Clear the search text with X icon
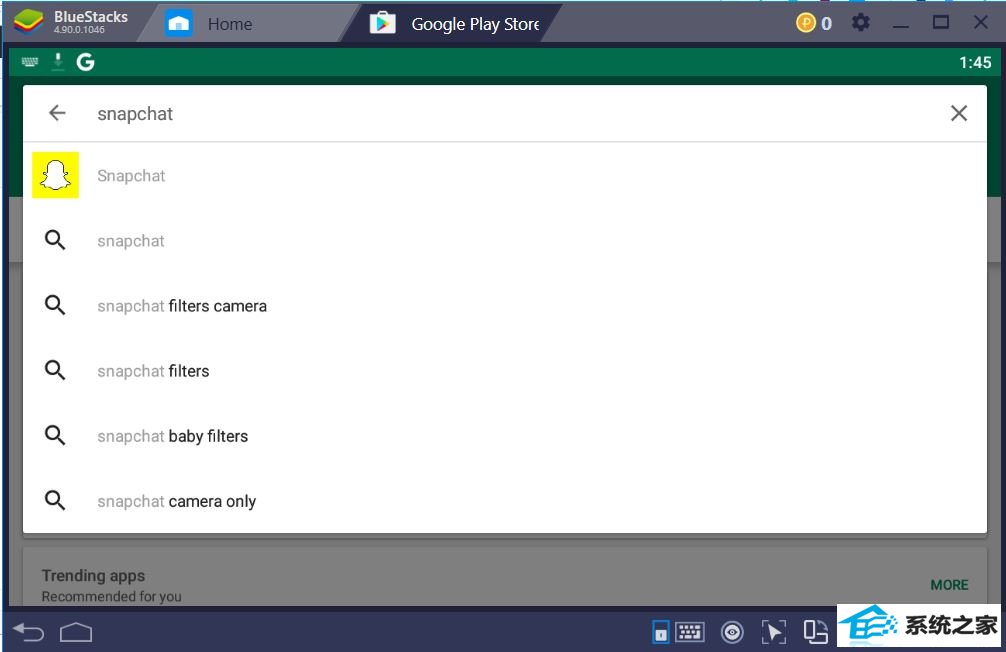 tap(959, 114)
